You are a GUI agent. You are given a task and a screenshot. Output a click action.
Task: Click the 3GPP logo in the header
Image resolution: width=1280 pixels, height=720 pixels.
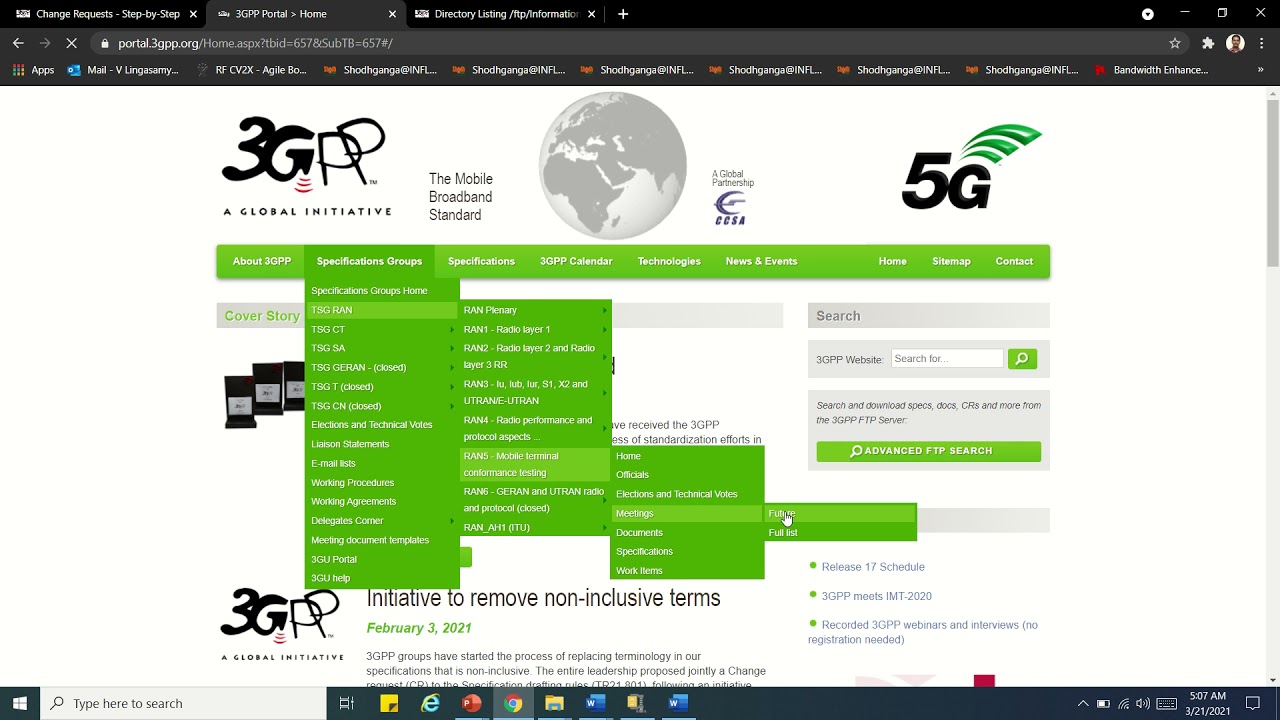(305, 166)
